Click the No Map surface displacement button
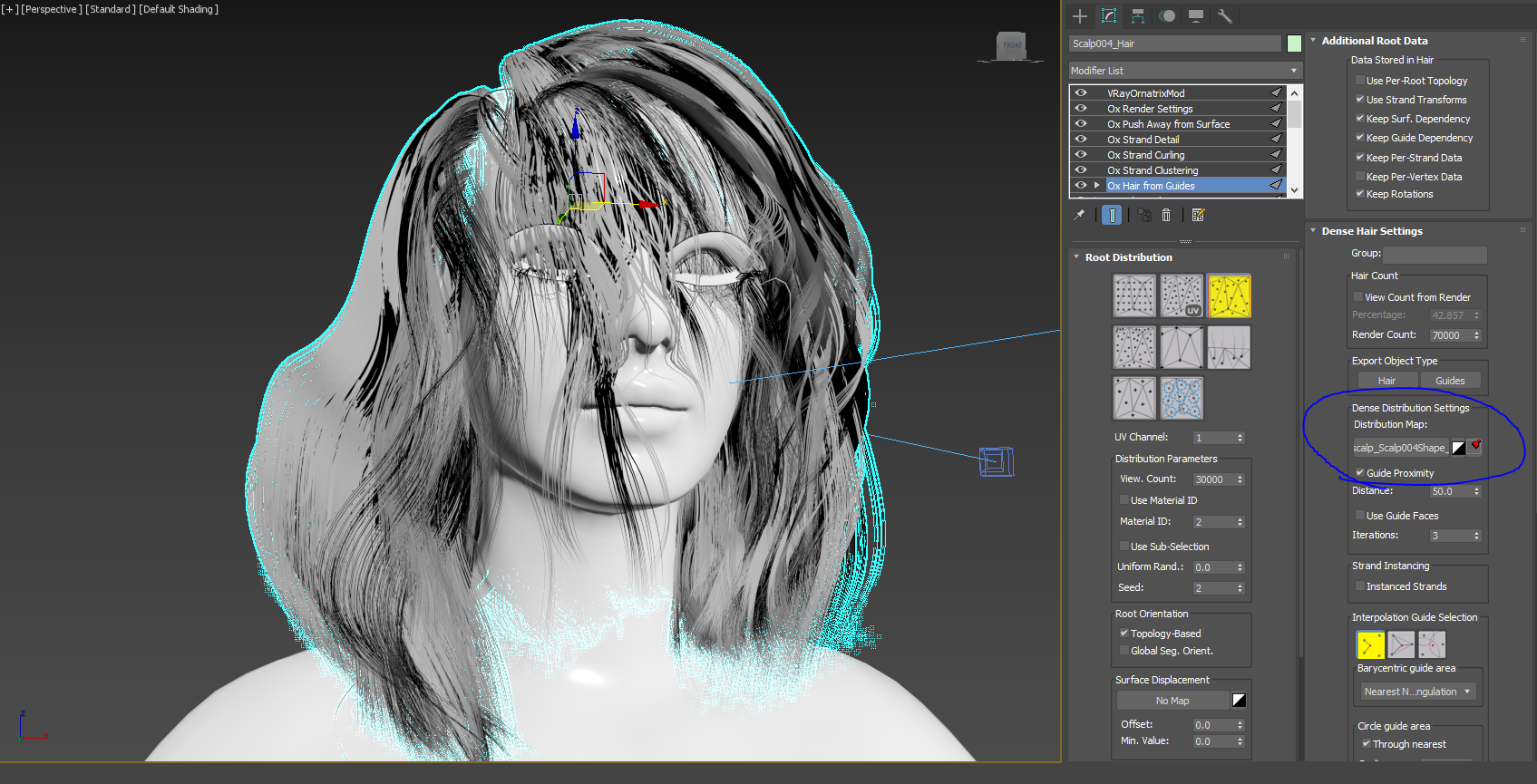 coord(1172,701)
